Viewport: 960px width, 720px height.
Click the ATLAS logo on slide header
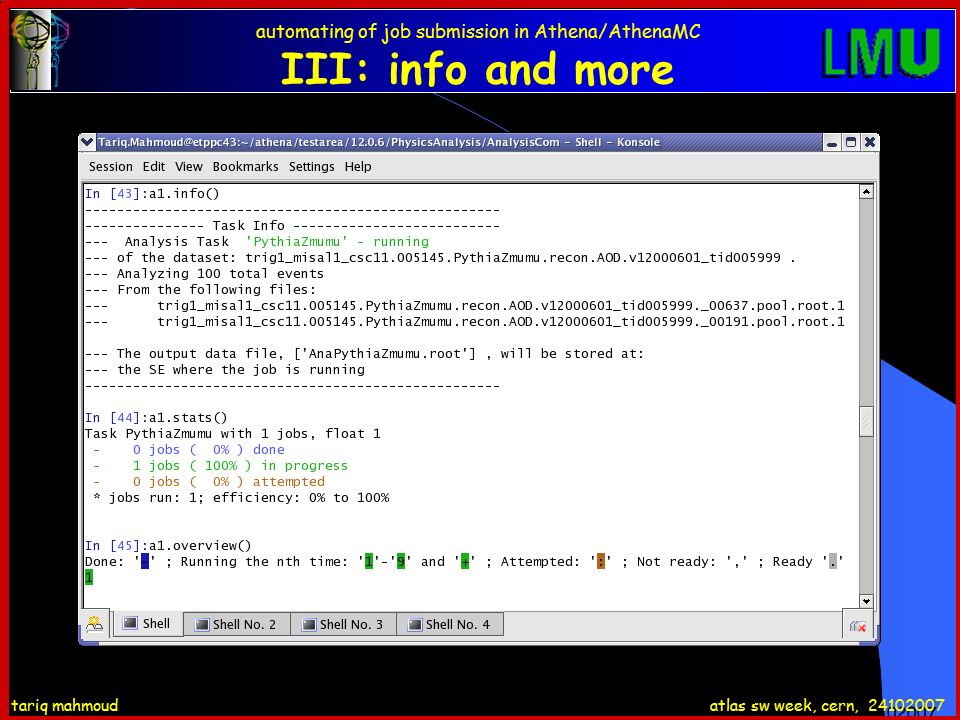(40, 51)
